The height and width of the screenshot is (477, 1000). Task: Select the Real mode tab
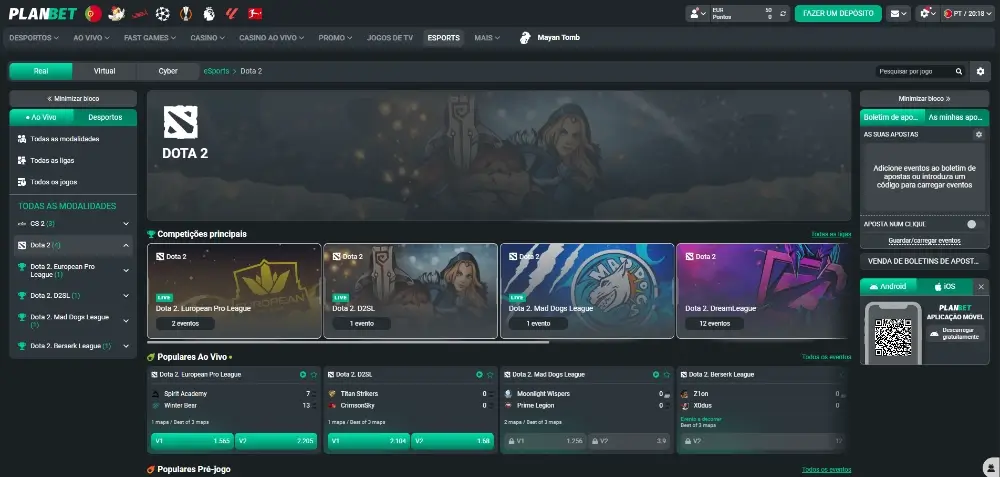click(x=41, y=71)
